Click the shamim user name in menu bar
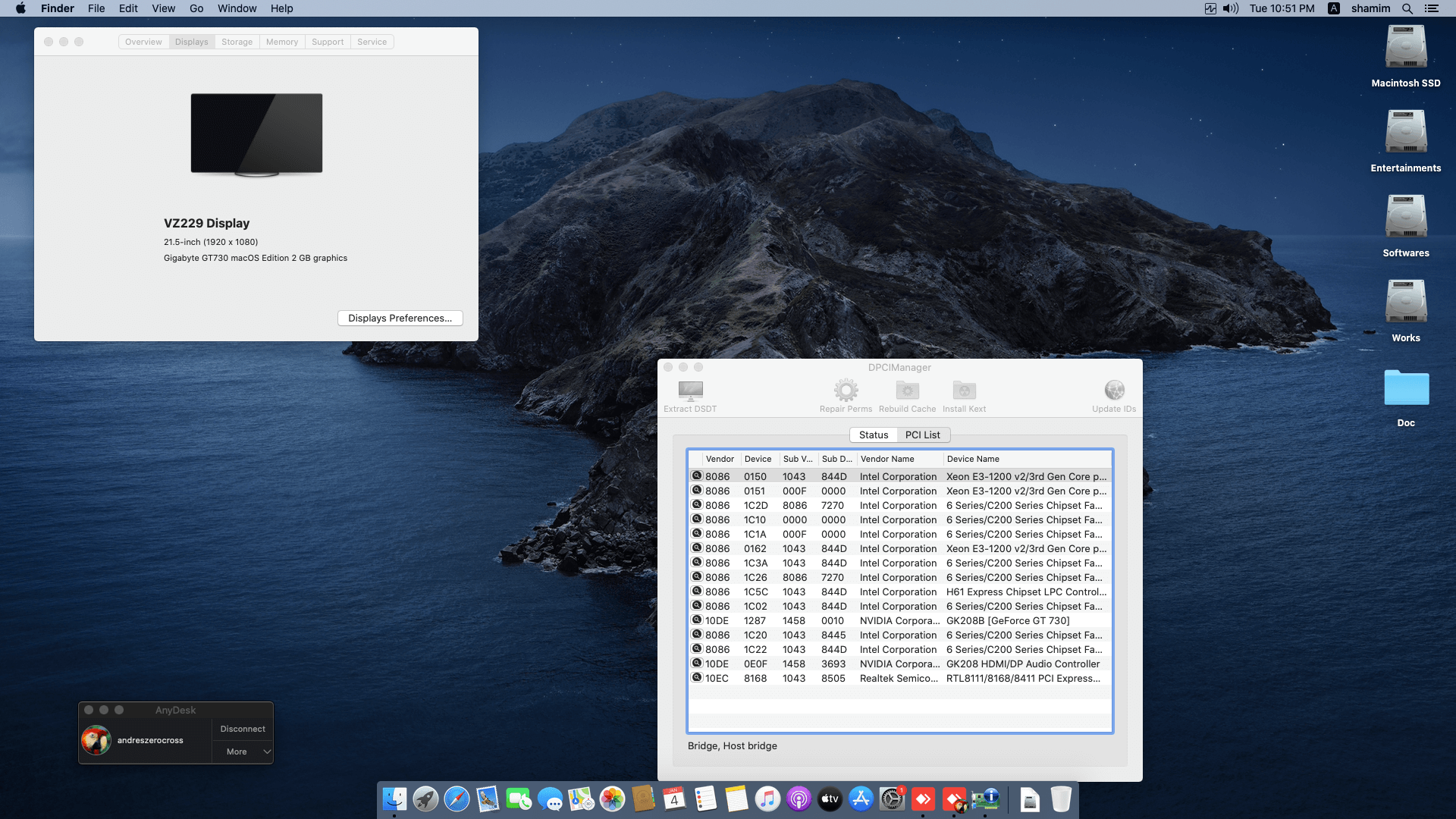 click(1370, 8)
